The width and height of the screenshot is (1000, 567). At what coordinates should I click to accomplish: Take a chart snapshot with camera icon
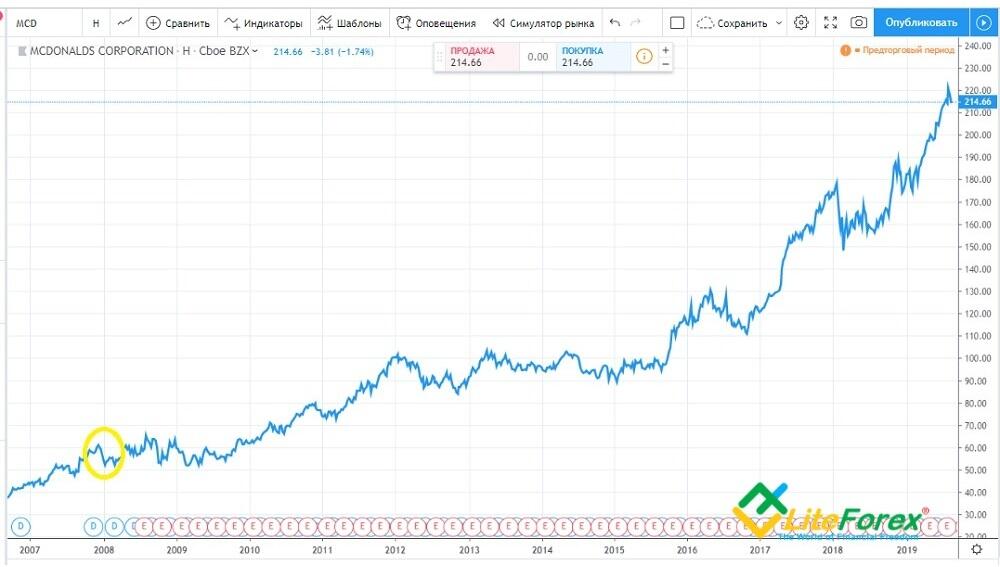[858, 23]
